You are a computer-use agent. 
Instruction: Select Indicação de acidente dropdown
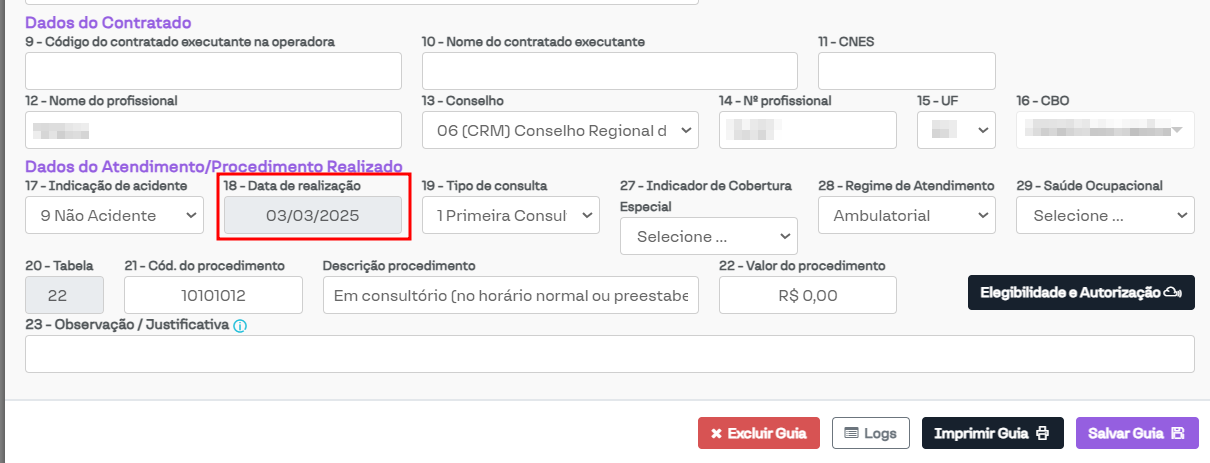[113, 215]
